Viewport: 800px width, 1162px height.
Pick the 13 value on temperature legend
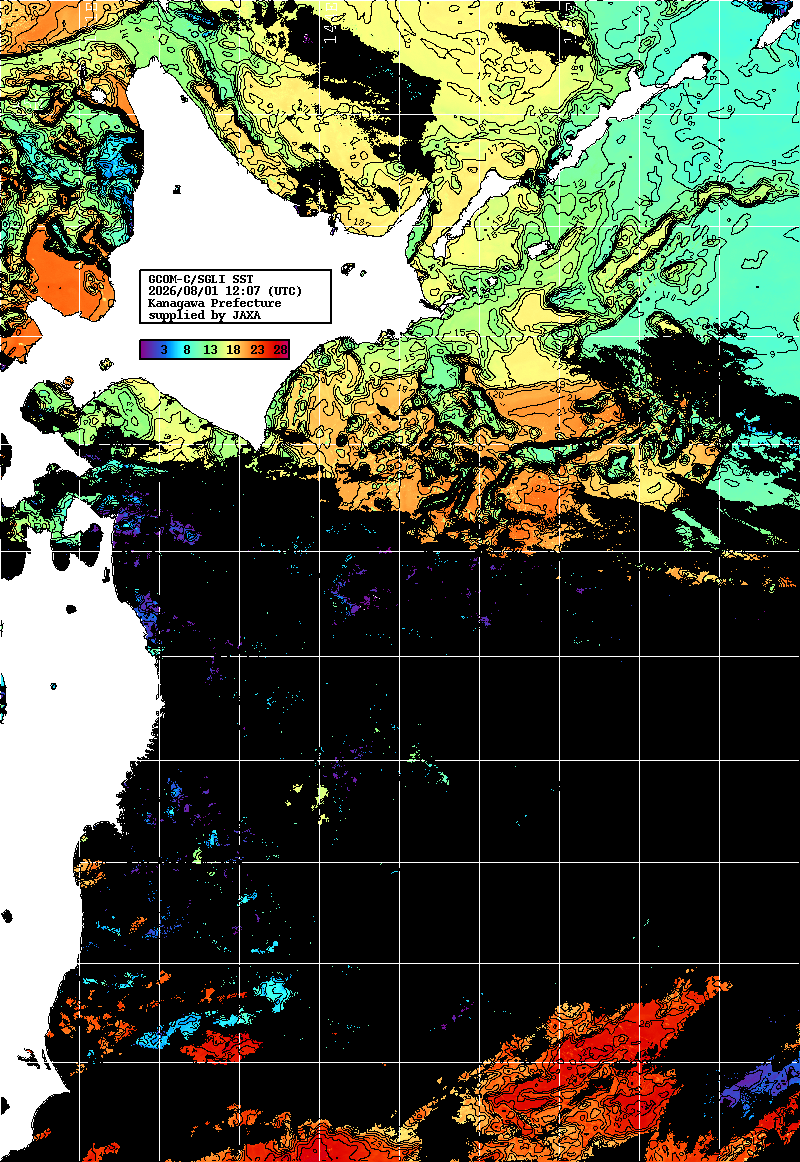point(210,350)
